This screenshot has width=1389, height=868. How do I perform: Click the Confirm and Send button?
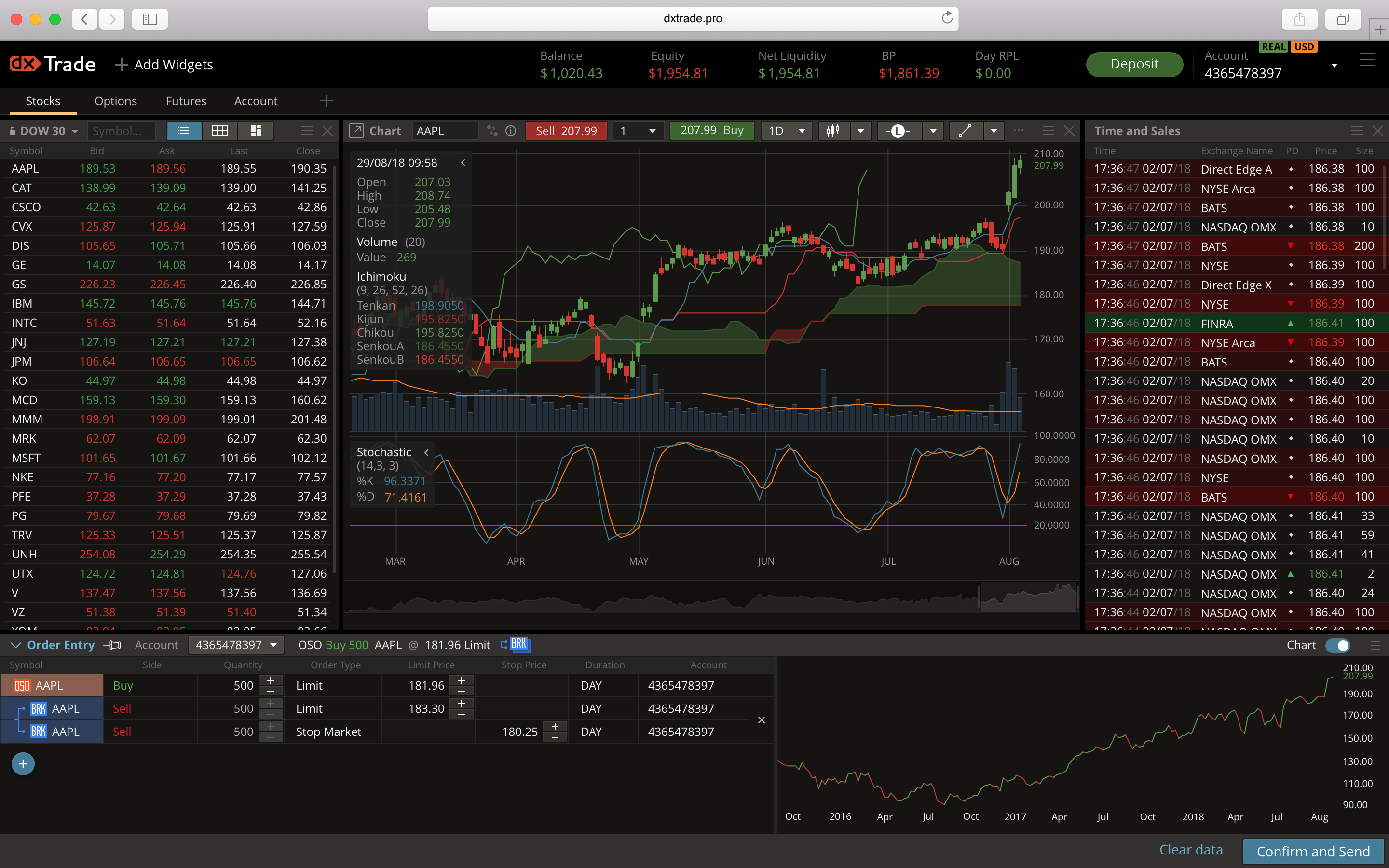point(1311,849)
